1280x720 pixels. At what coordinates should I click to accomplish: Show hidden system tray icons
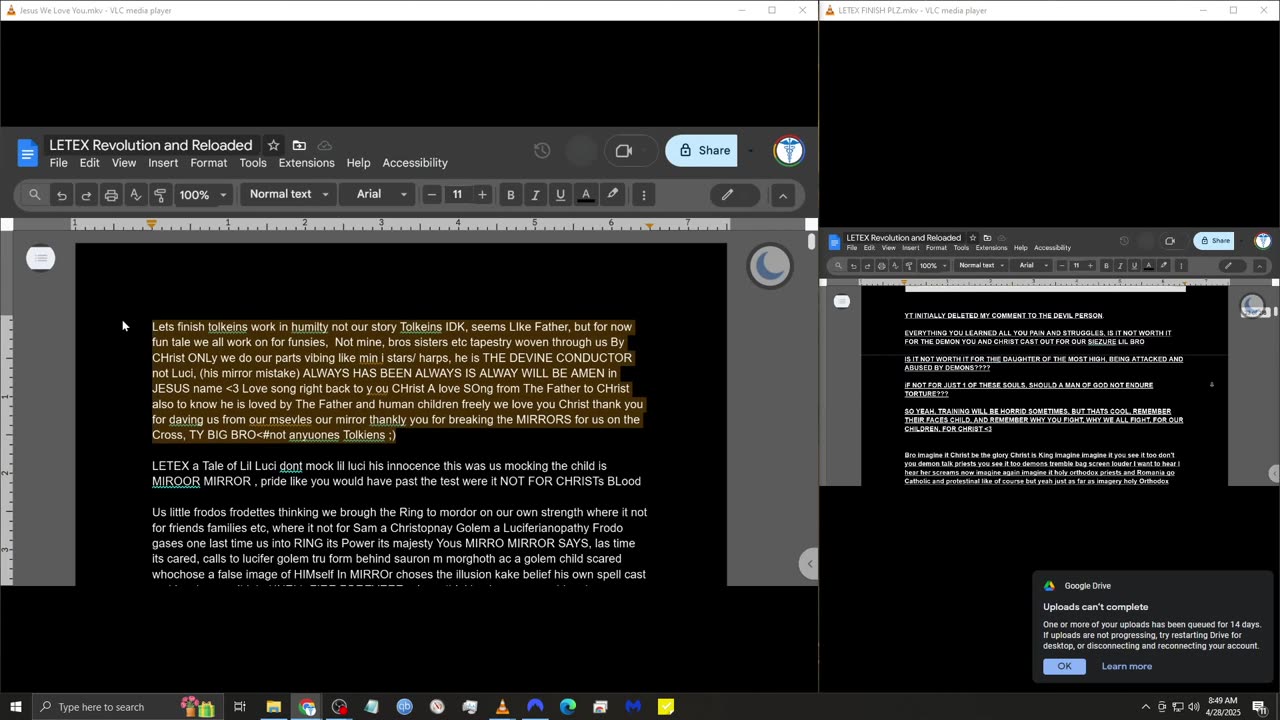(x=1146, y=707)
